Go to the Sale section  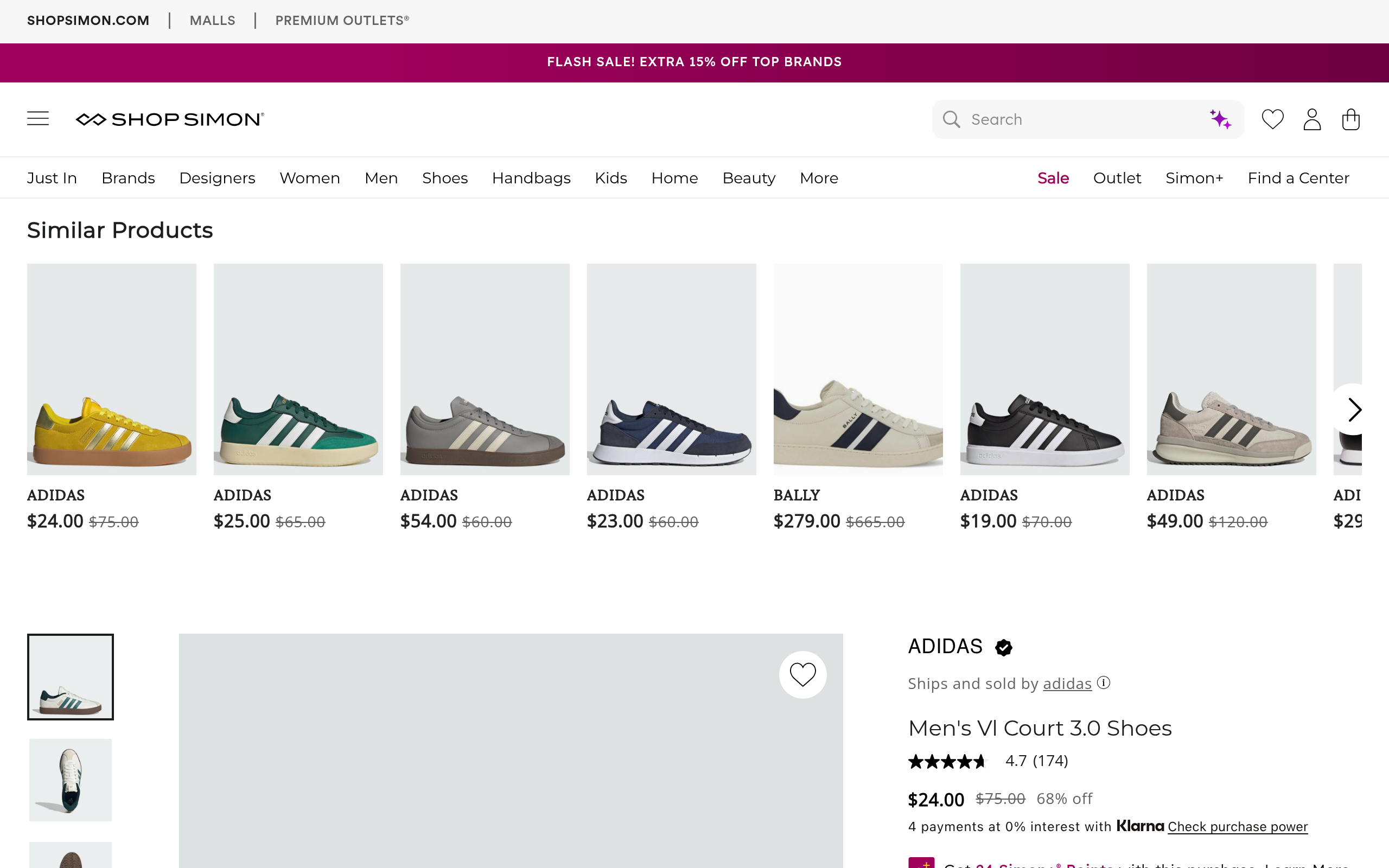(1053, 178)
